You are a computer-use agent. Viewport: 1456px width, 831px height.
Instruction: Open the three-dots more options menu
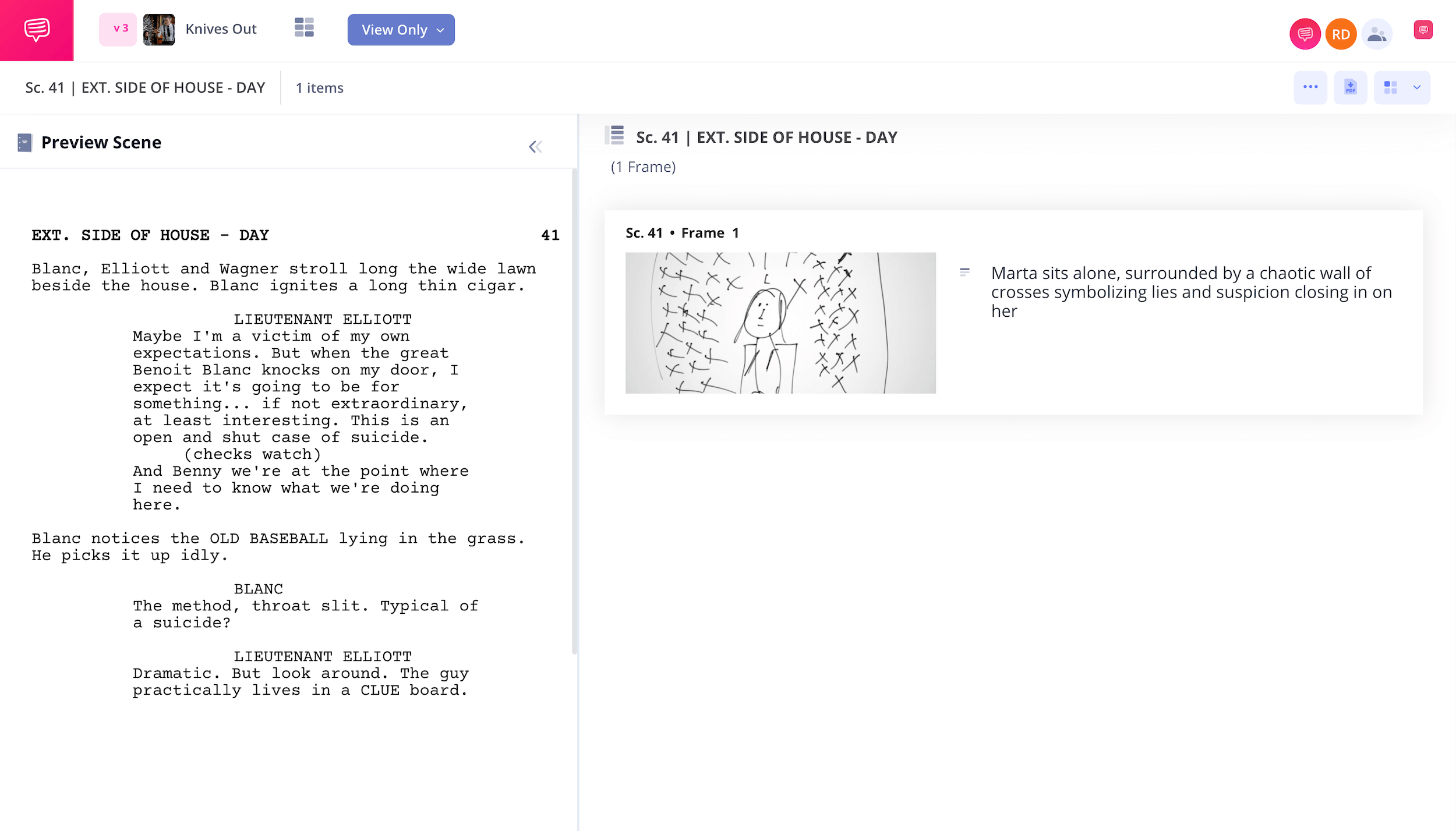[x=1310, y=87]
